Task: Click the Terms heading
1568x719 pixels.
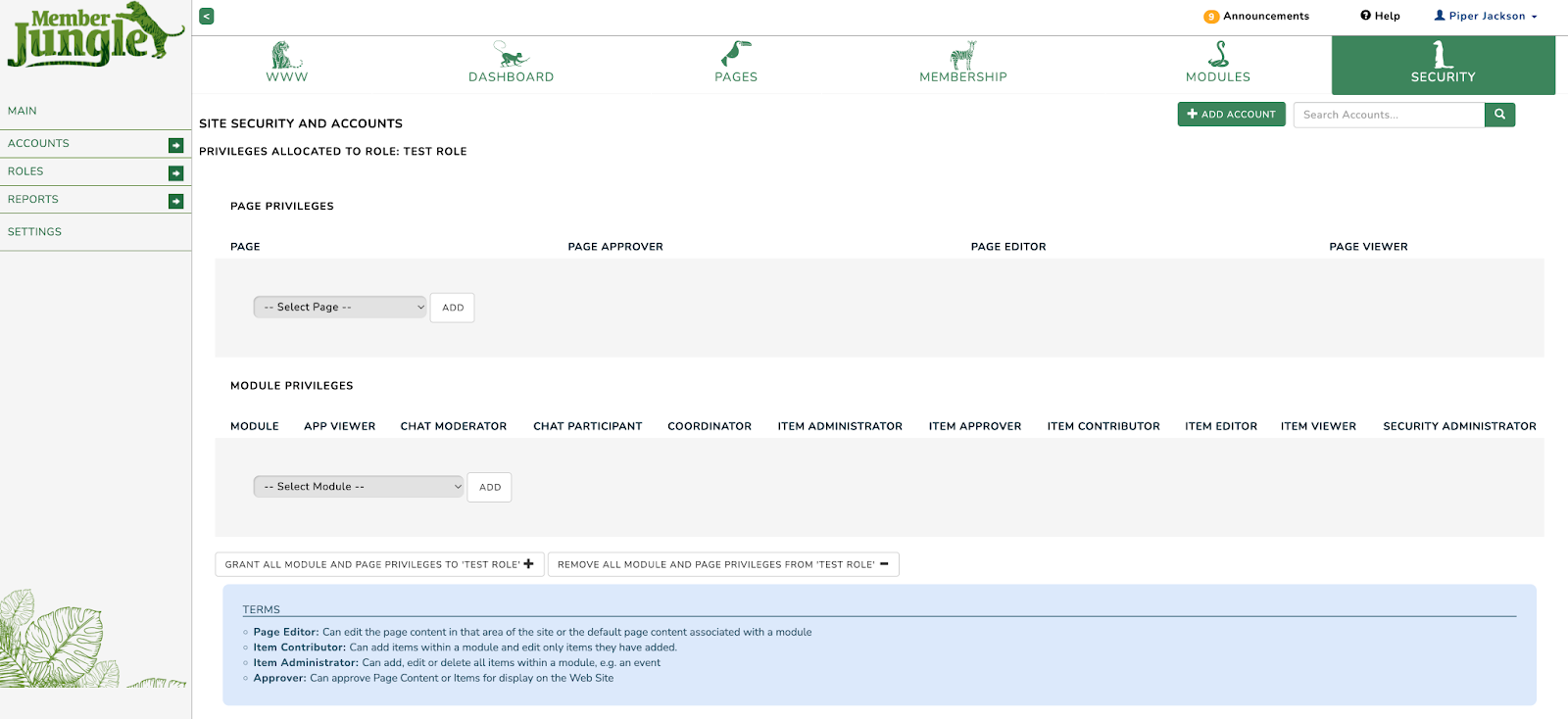Action: (262, 609)
